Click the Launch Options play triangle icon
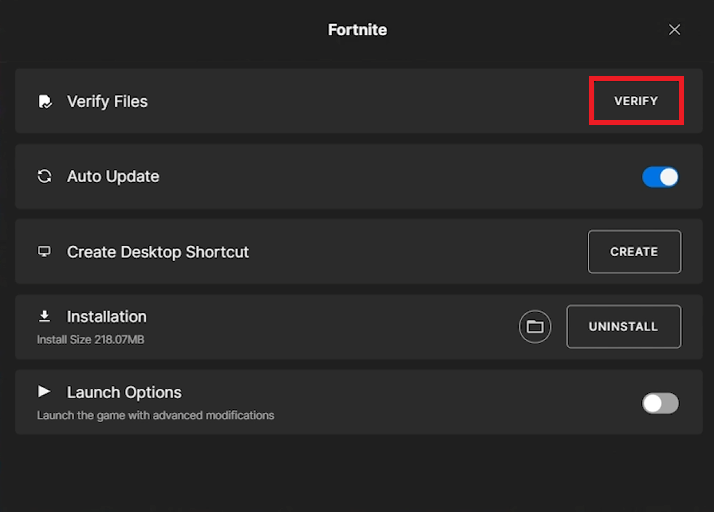This screenshot has height=512, width=714. (44, 391)
